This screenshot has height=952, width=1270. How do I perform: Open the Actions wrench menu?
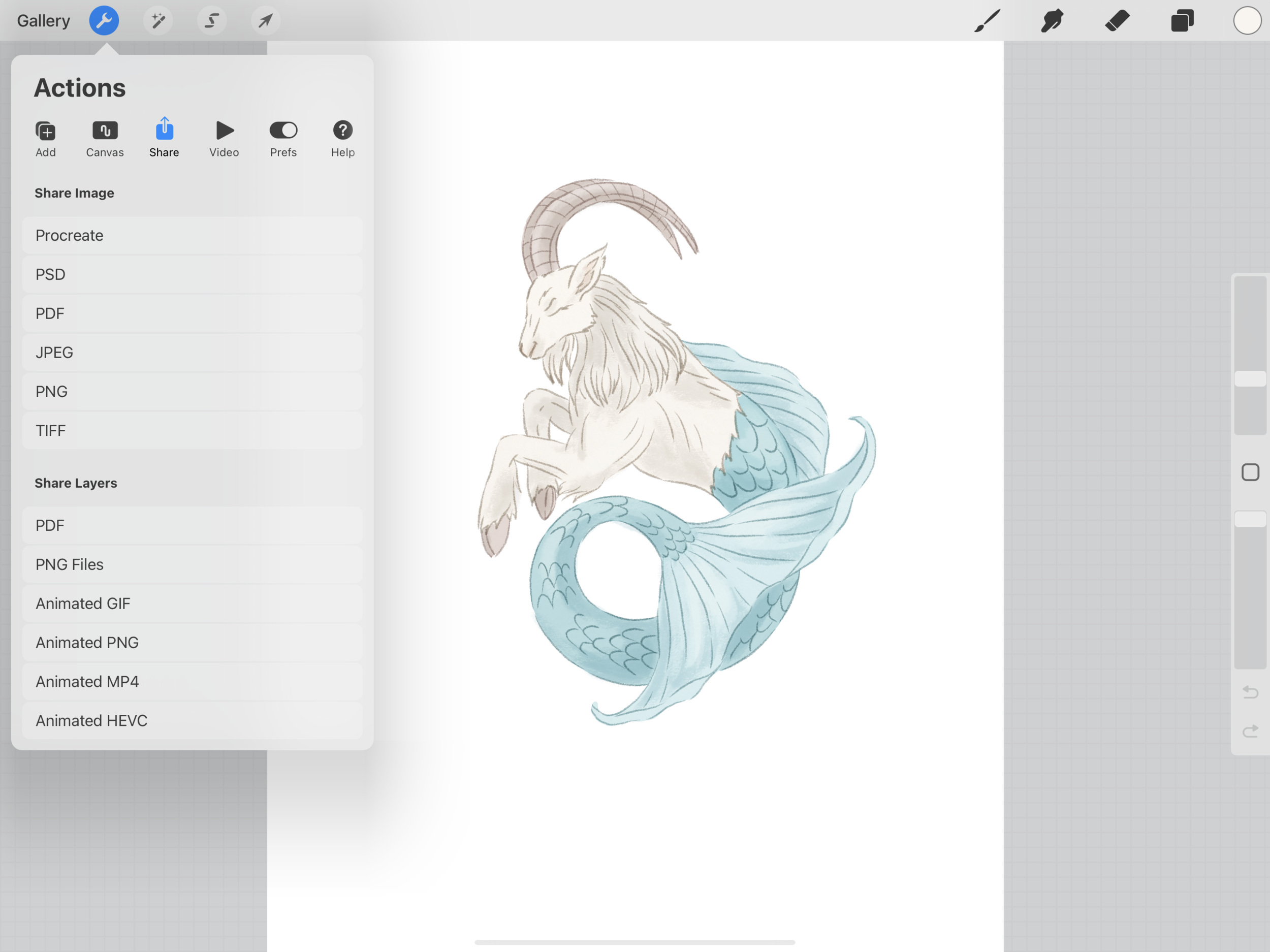click(x=104, y=21)
